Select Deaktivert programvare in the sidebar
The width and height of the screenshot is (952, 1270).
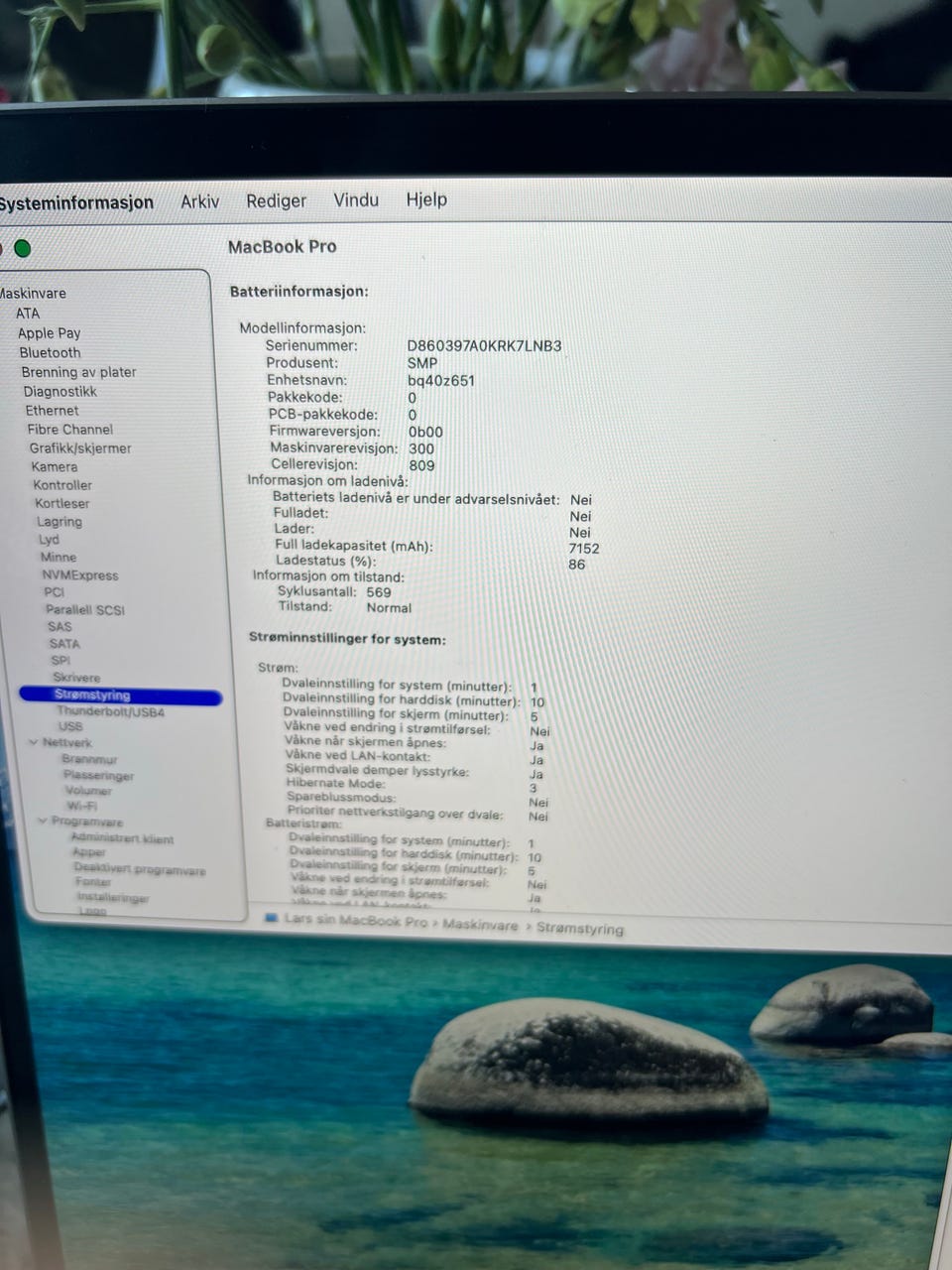point(140,870)
